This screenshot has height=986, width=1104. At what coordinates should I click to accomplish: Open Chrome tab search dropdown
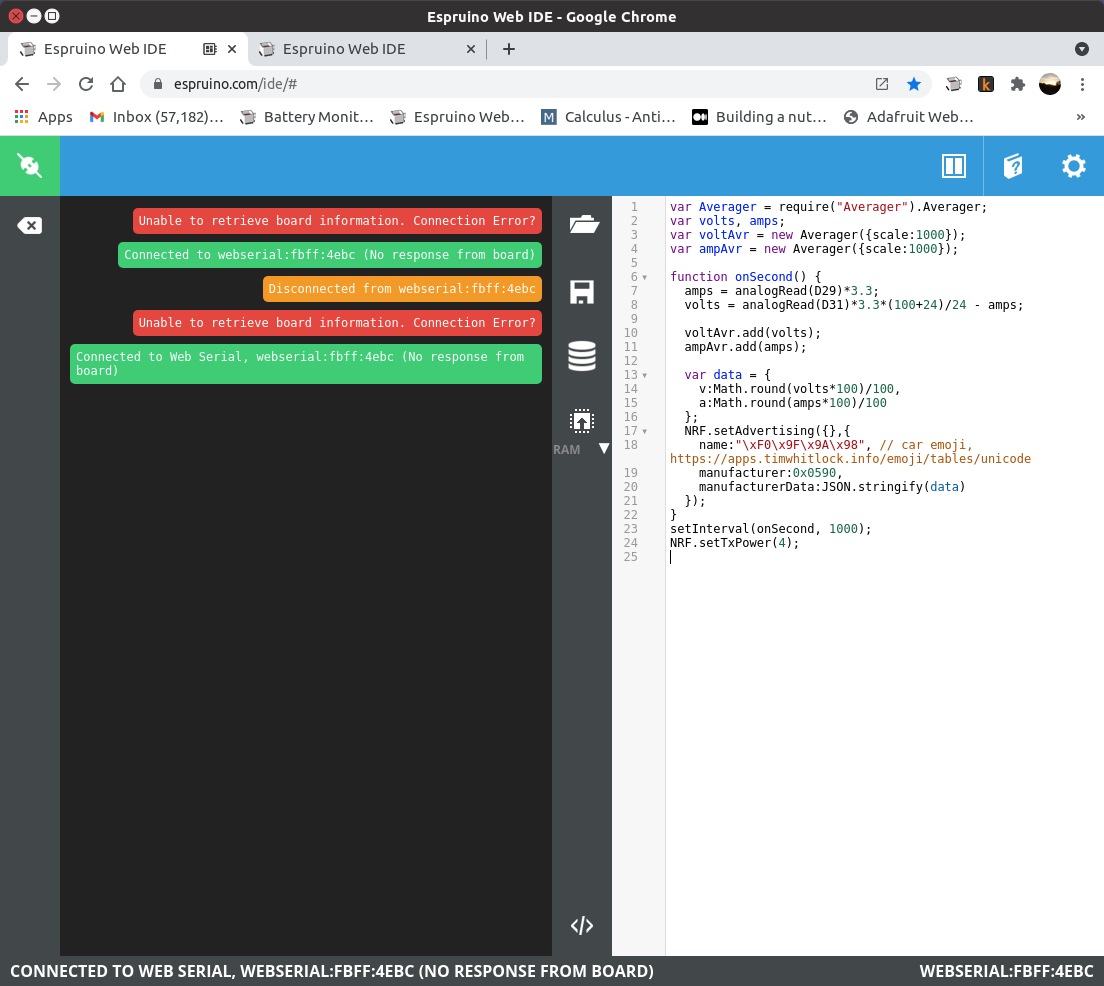click(1082, 49)
